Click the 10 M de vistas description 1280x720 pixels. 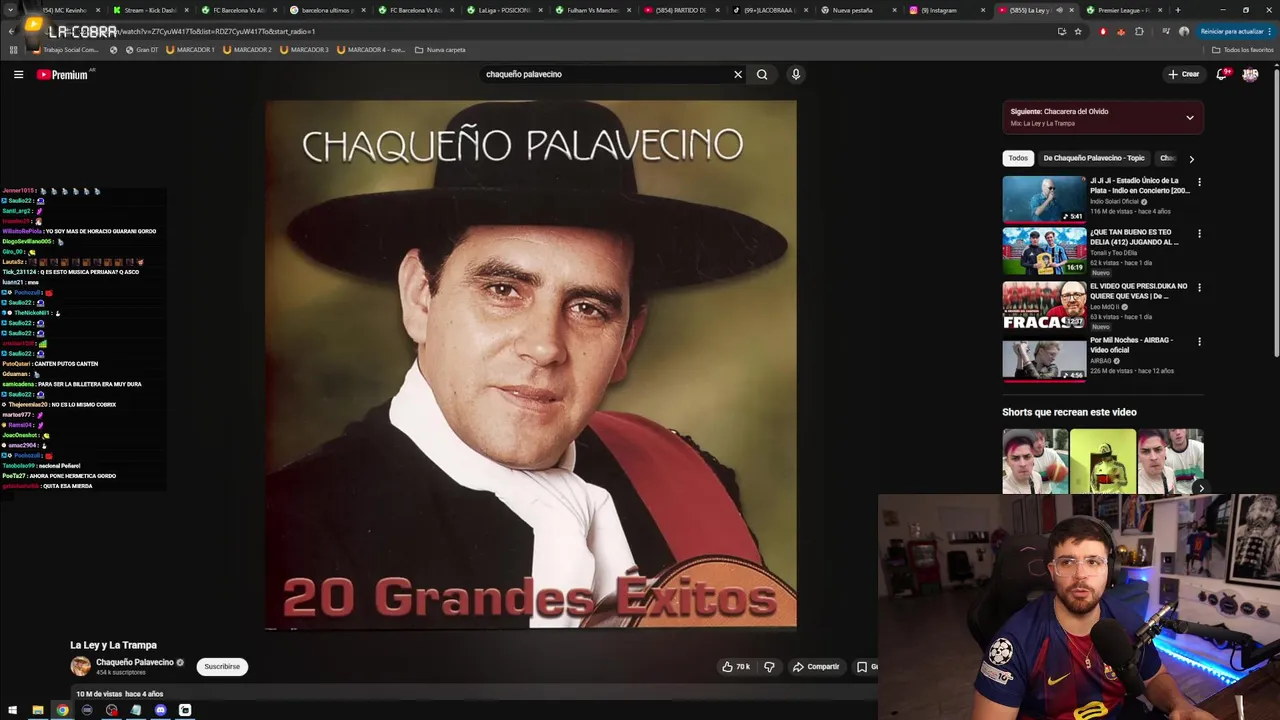tap(120, 694)
